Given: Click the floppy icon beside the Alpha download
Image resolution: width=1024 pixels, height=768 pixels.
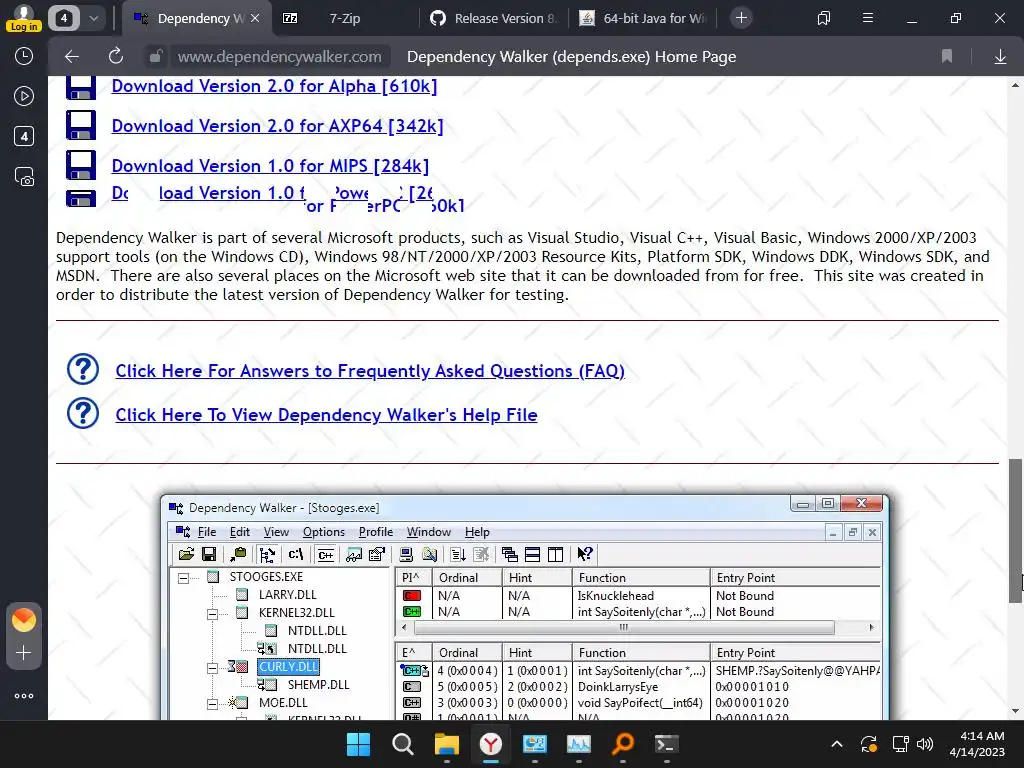Looking at the screenshot, I should click(x=81, y=87).
